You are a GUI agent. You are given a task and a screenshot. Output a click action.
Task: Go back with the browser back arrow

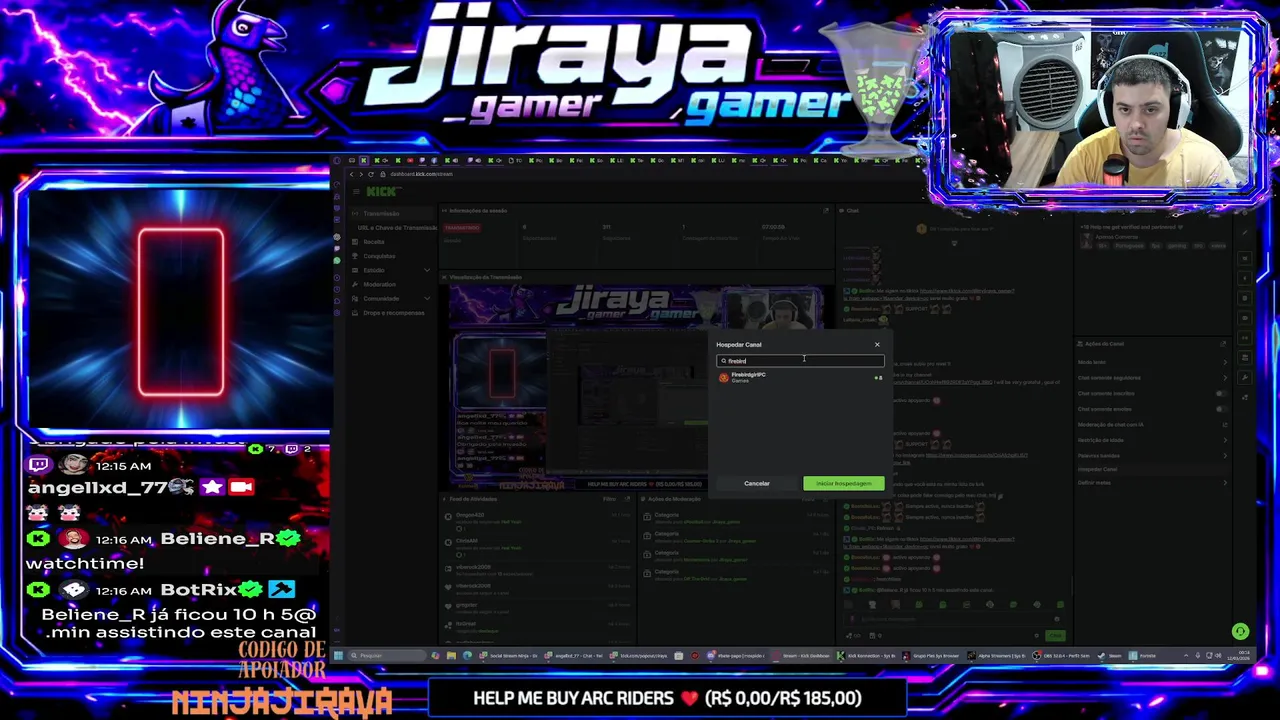[351, 174]
